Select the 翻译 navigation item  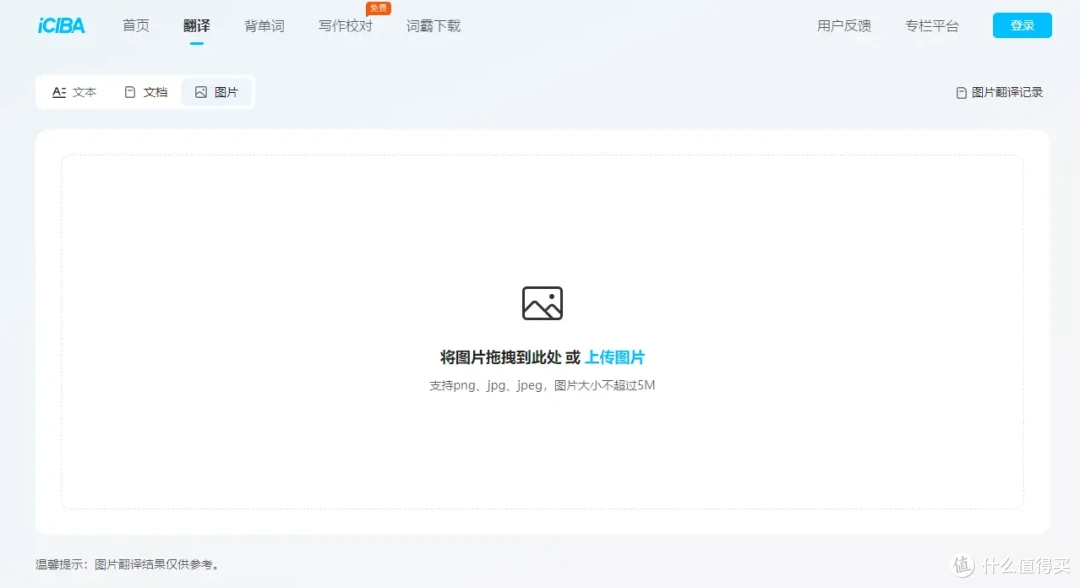coord(196,25)
